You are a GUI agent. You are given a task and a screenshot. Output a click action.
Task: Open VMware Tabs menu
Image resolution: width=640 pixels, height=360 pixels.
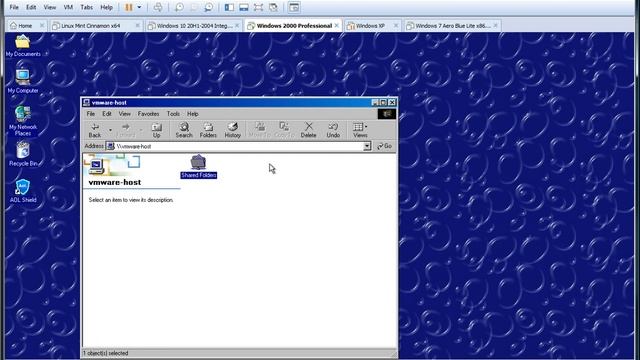click(x=87, y=7)
